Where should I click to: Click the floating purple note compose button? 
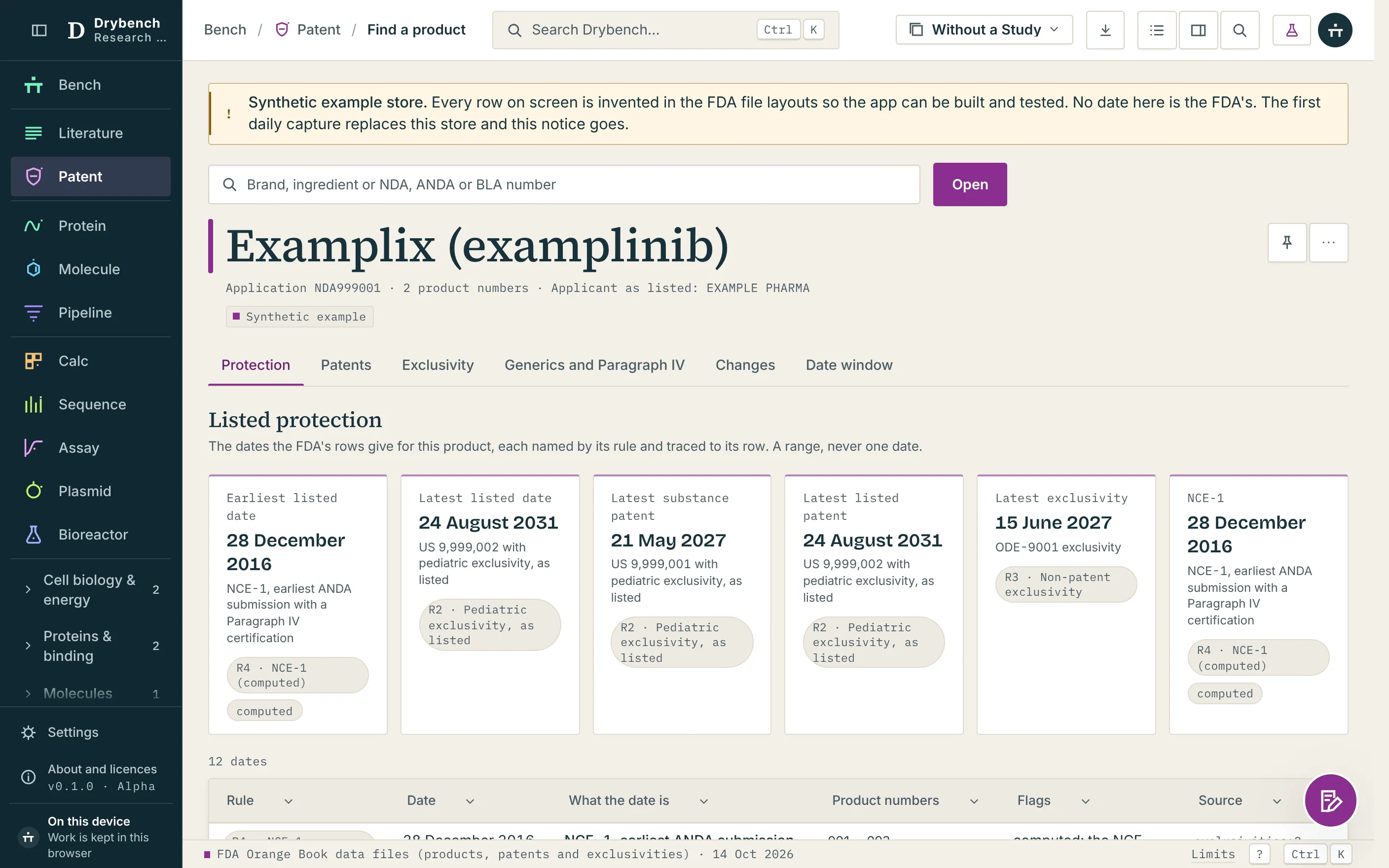point(1330,800)
